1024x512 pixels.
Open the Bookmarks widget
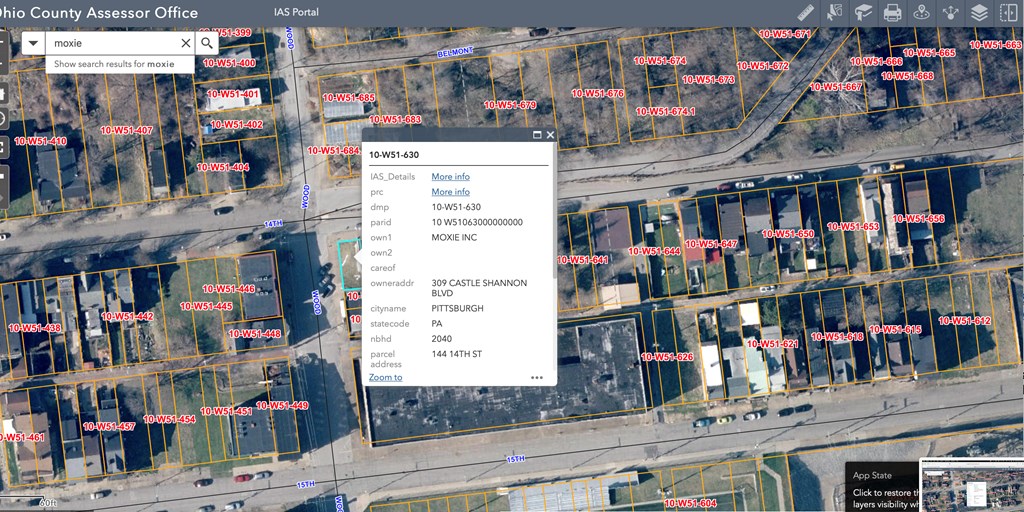pos(863,13)
